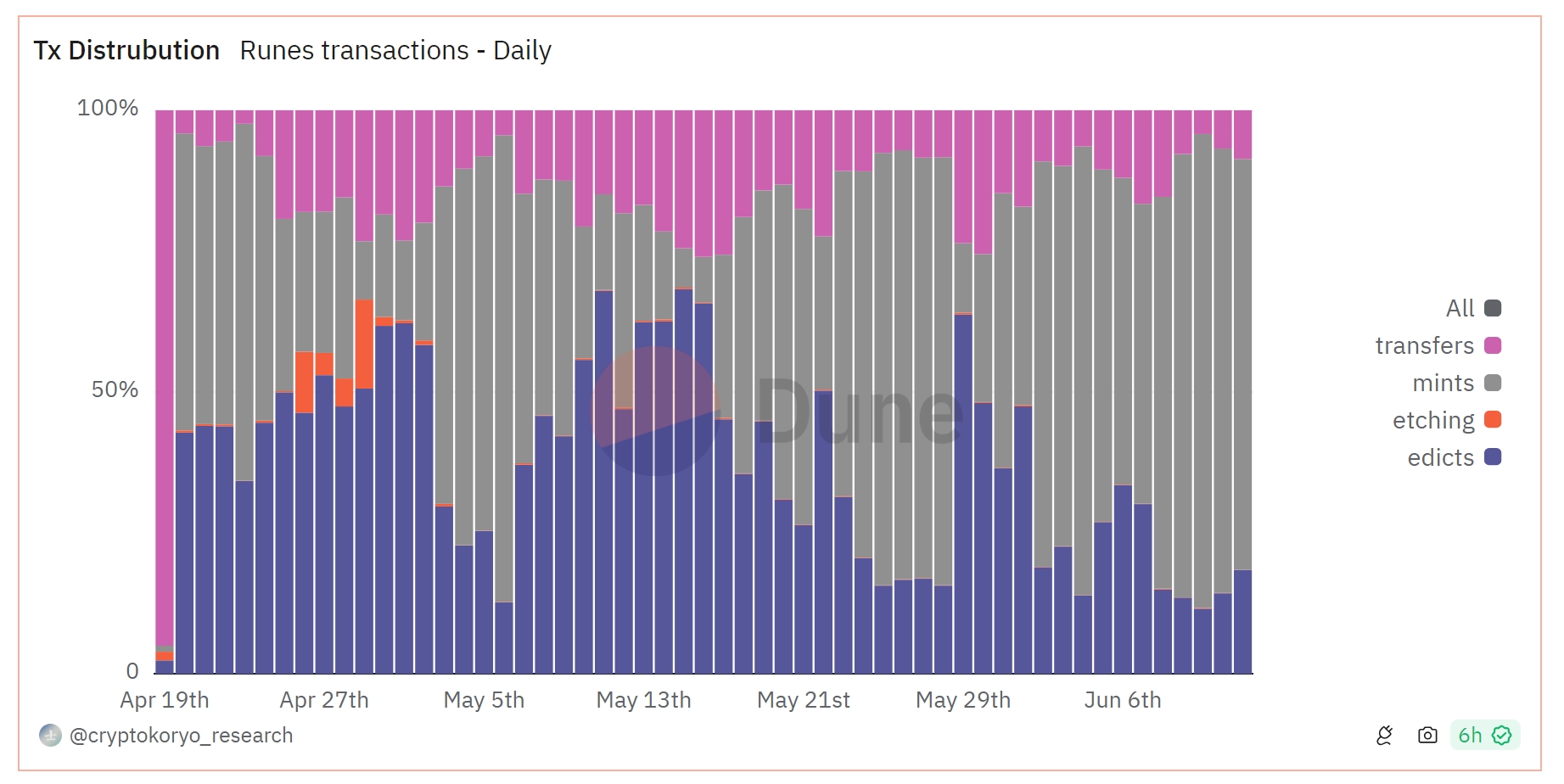The image size is (1564, 784).
Task: Open the @cryptokoryo_research author link
Action: (x=181, y=736)
